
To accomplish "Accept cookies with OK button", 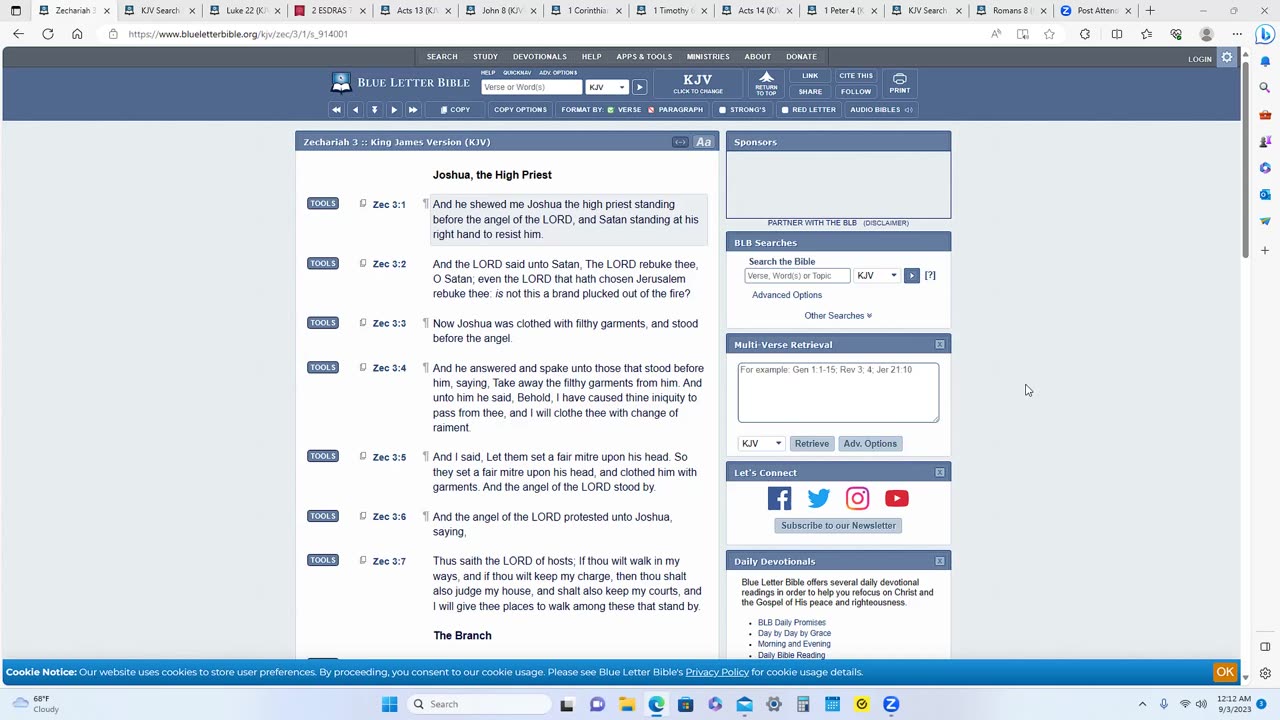I will (1225, 672).
